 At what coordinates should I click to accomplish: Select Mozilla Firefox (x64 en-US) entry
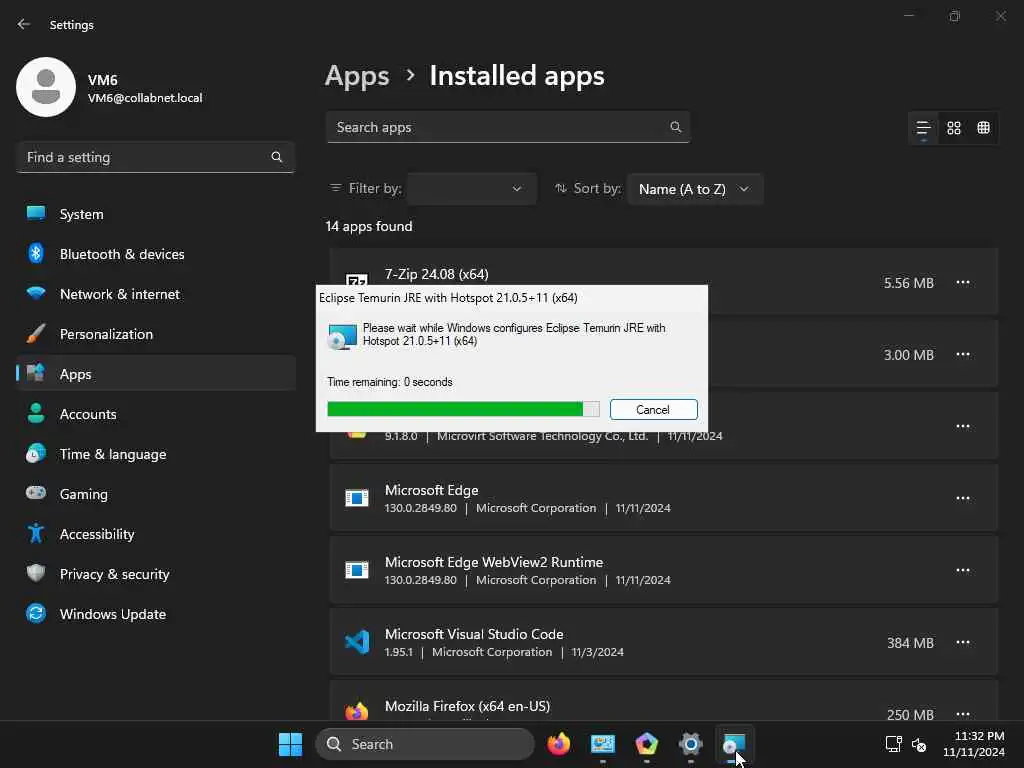coord(664,701)
